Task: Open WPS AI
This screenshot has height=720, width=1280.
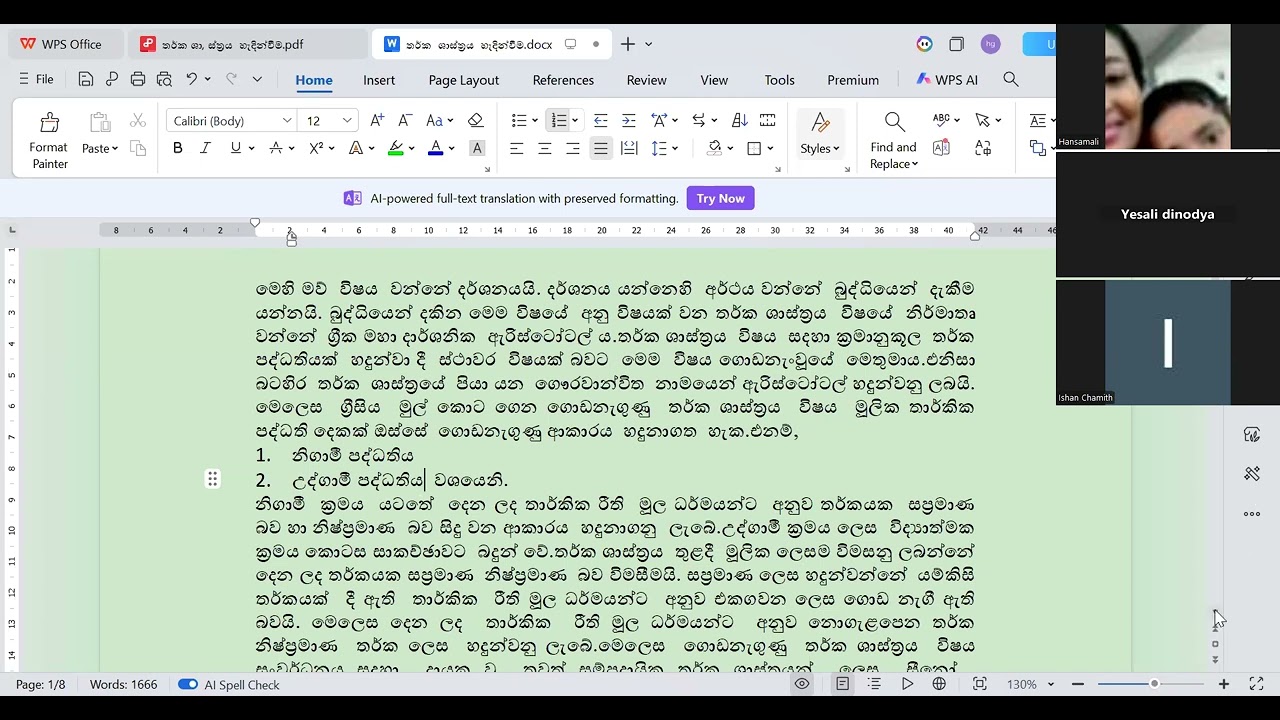Action: (x=947, y=80)
